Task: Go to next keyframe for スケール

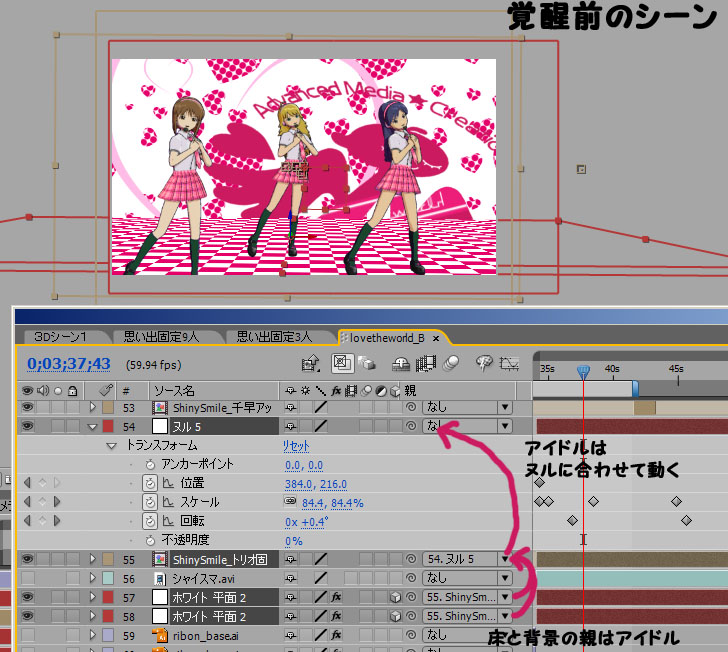Action: point(57,502)
